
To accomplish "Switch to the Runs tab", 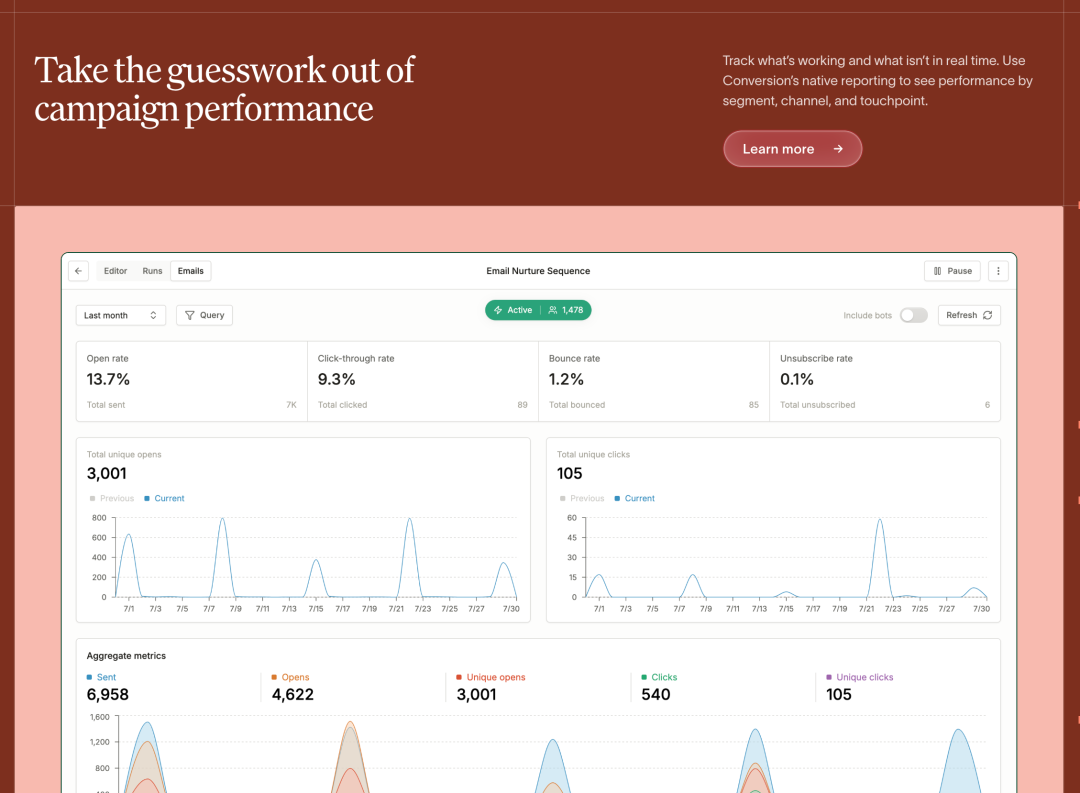I will (152, 271).
